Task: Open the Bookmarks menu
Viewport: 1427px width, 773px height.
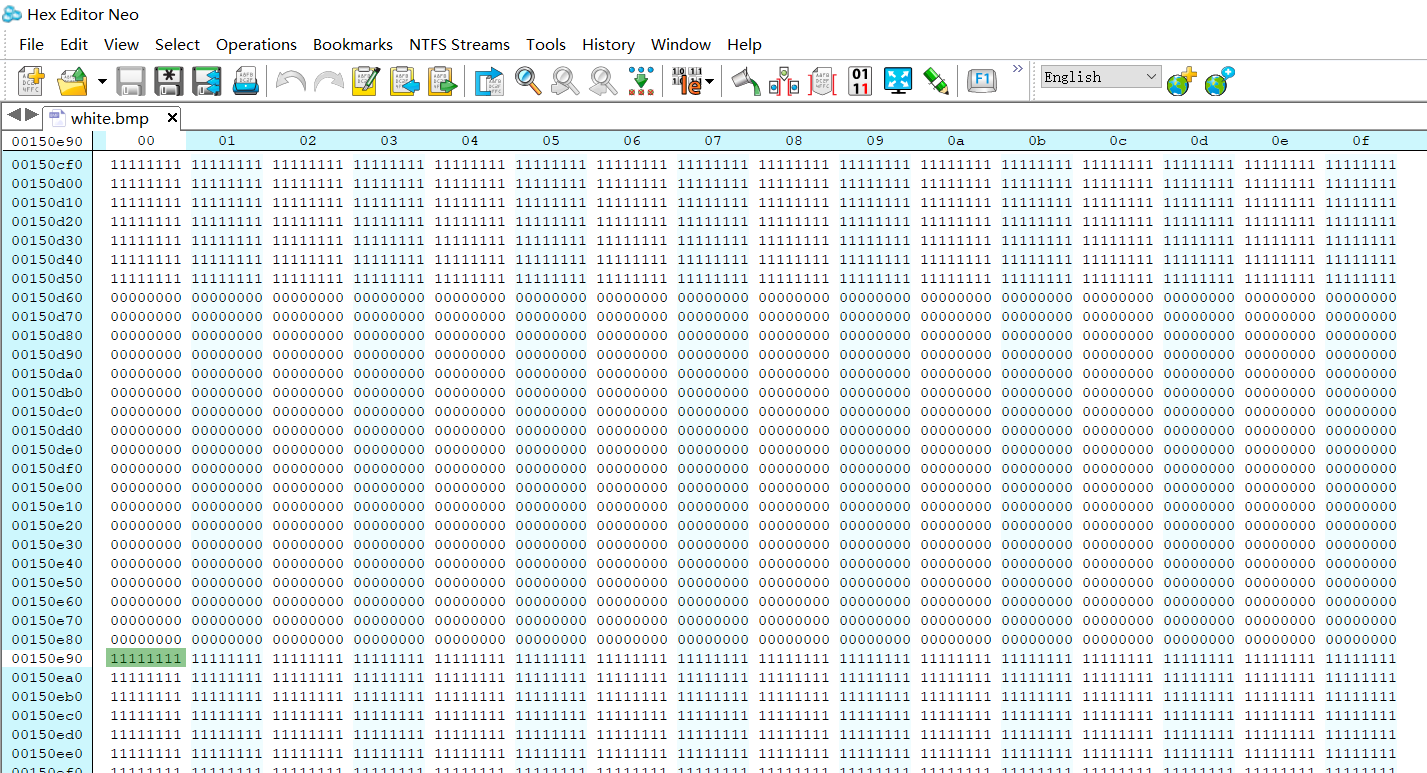Action: tap(353, 44)
